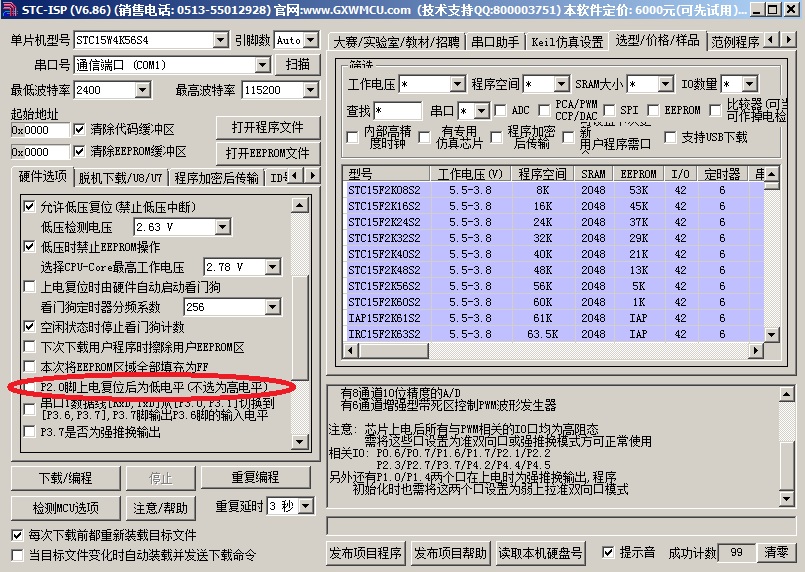Toggle 低压时禁止EEPROM操作 checkbox
This screenshot has width=805, height=572.
29,246
